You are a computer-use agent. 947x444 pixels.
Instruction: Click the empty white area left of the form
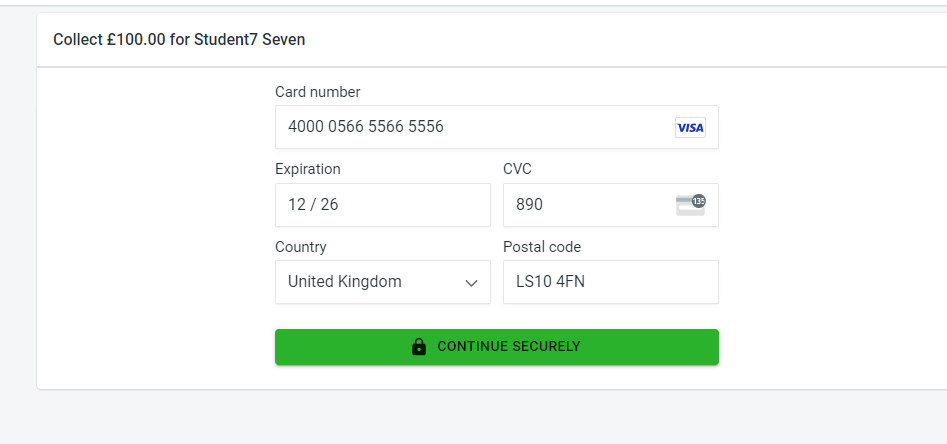150,220
